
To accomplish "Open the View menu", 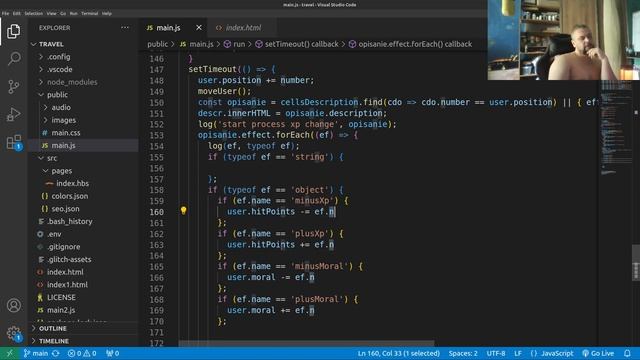I will 51,13.
